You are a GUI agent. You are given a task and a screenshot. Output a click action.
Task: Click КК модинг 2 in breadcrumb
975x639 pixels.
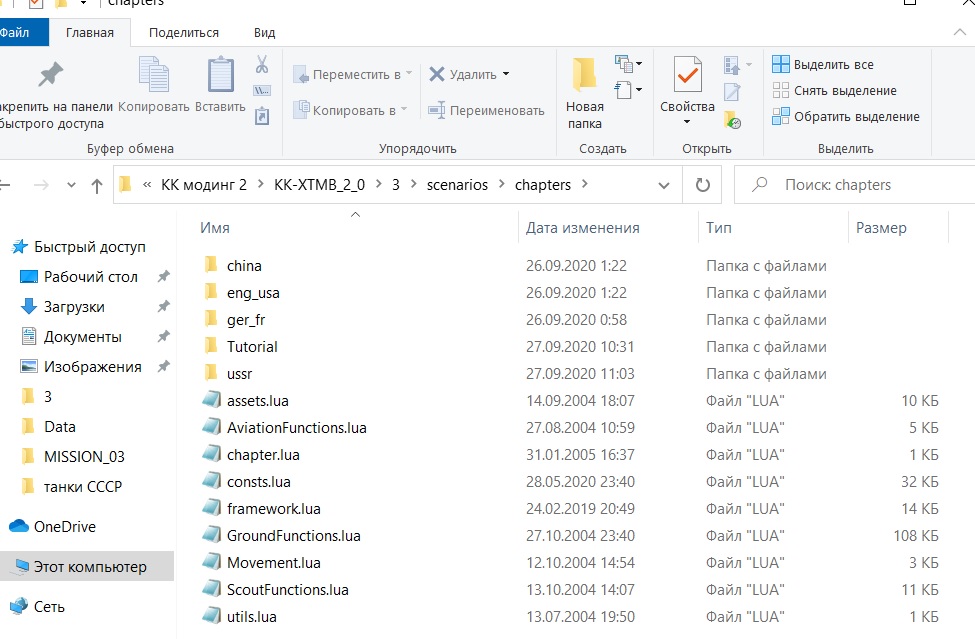(204, 185)
